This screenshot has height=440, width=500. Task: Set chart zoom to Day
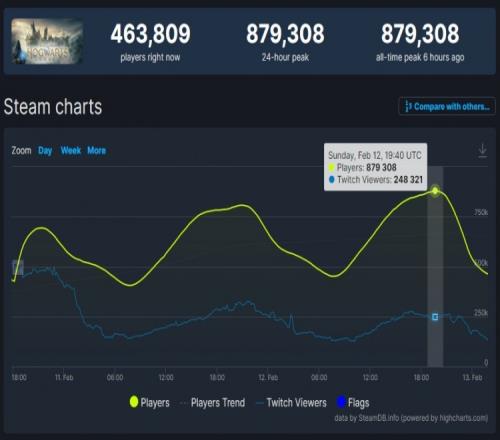(45, 151)
